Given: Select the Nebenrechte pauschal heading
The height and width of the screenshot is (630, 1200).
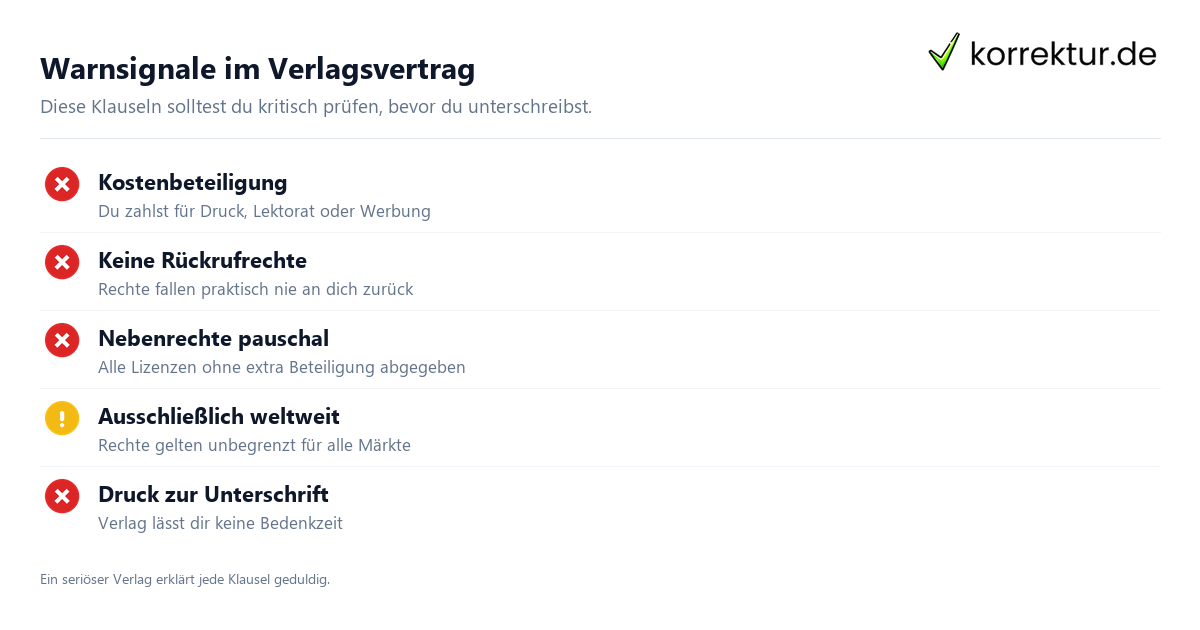Looking at the screenshot, I should pyautogui.click(x=213, y=339).
